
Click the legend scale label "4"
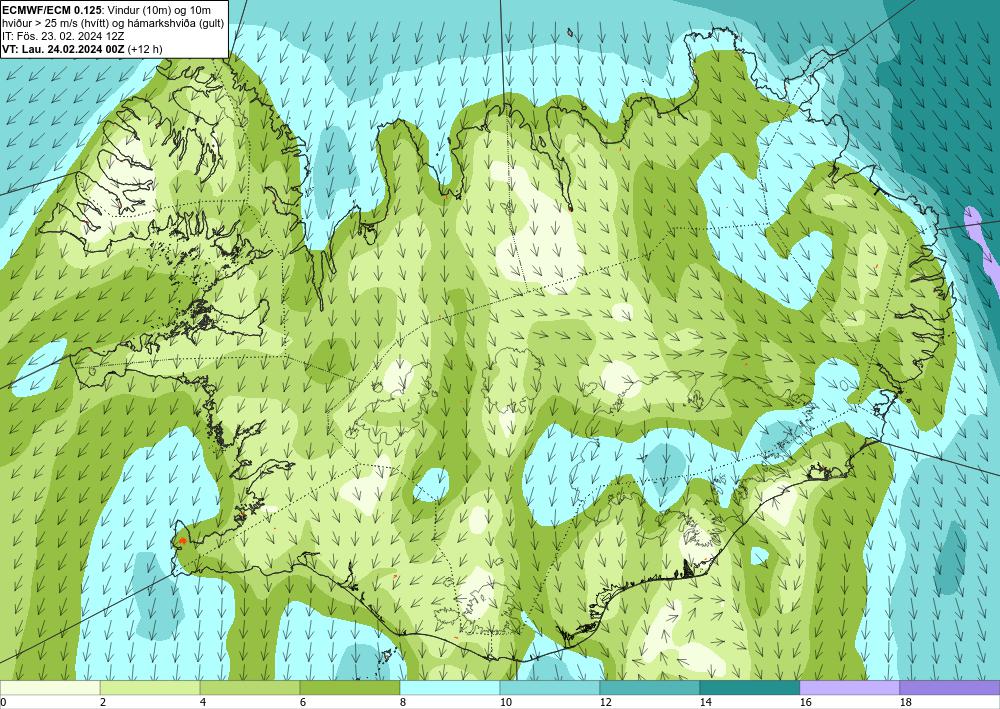point(203,703)
